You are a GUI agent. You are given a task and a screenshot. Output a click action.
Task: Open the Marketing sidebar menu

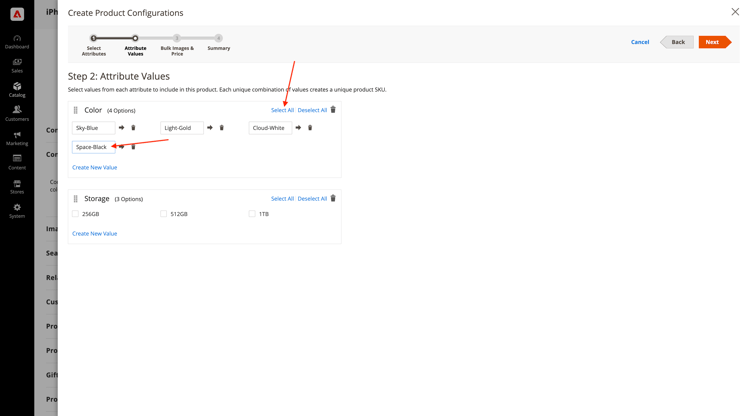[17, 138]
